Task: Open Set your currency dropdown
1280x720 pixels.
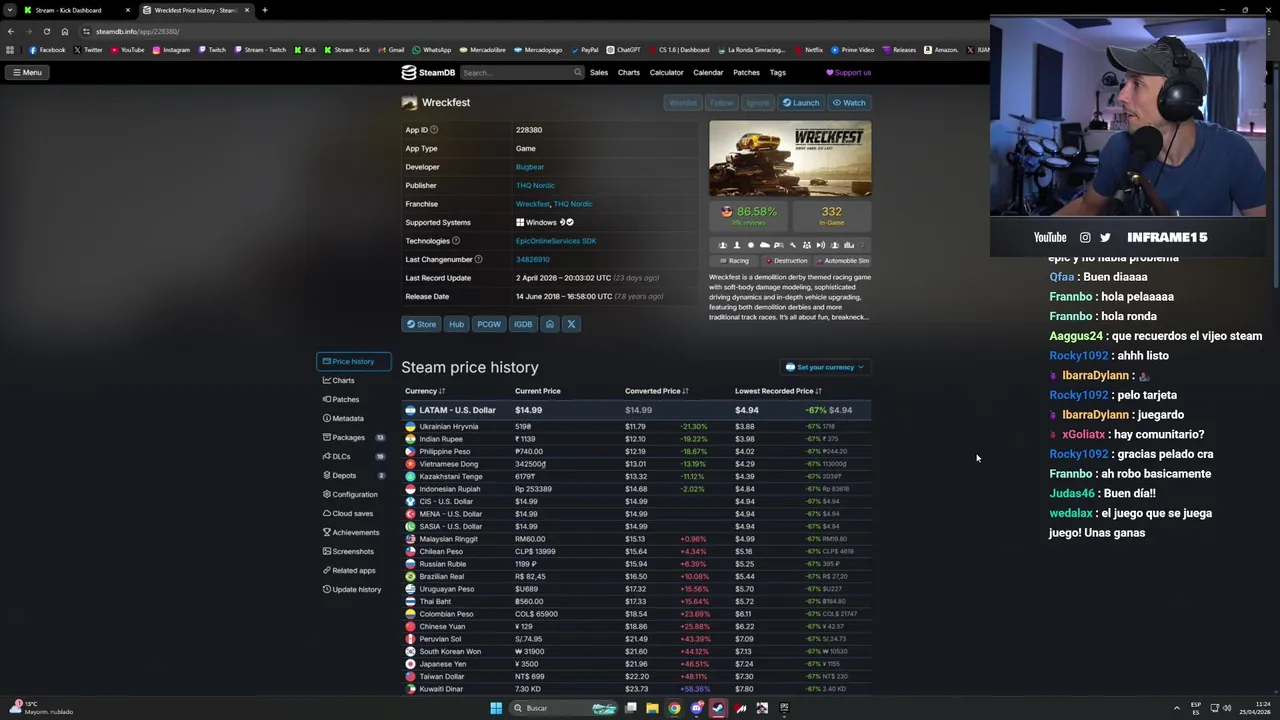Action: (825, 367)
